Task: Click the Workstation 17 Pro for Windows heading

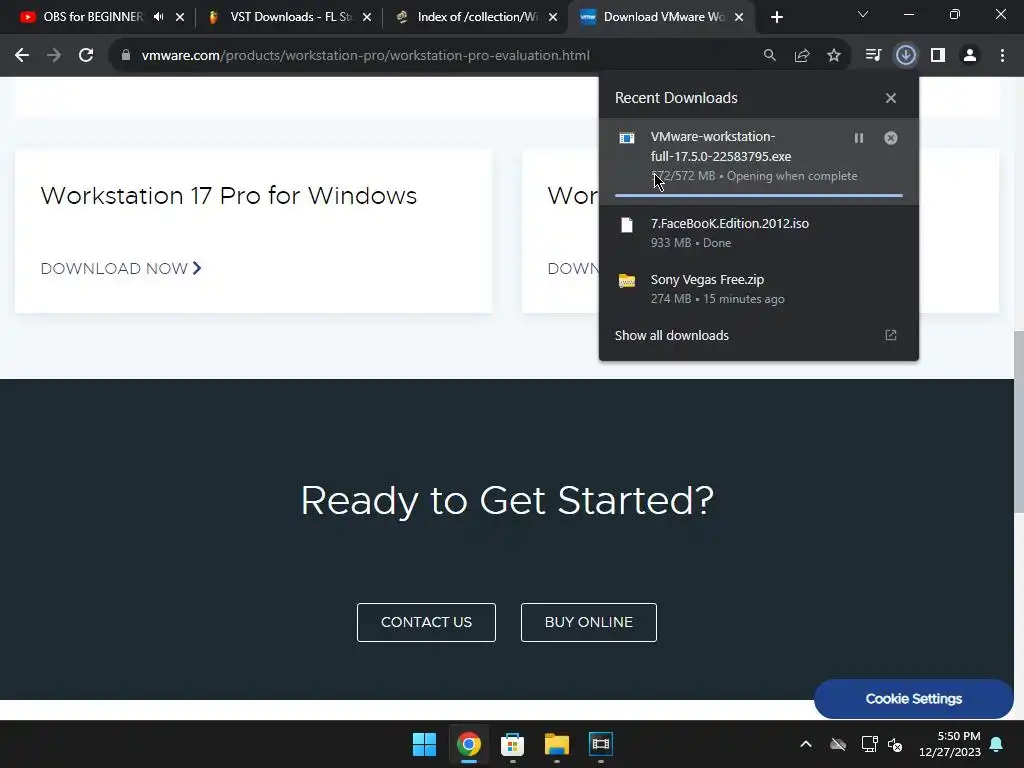Action: pos(229,196)
